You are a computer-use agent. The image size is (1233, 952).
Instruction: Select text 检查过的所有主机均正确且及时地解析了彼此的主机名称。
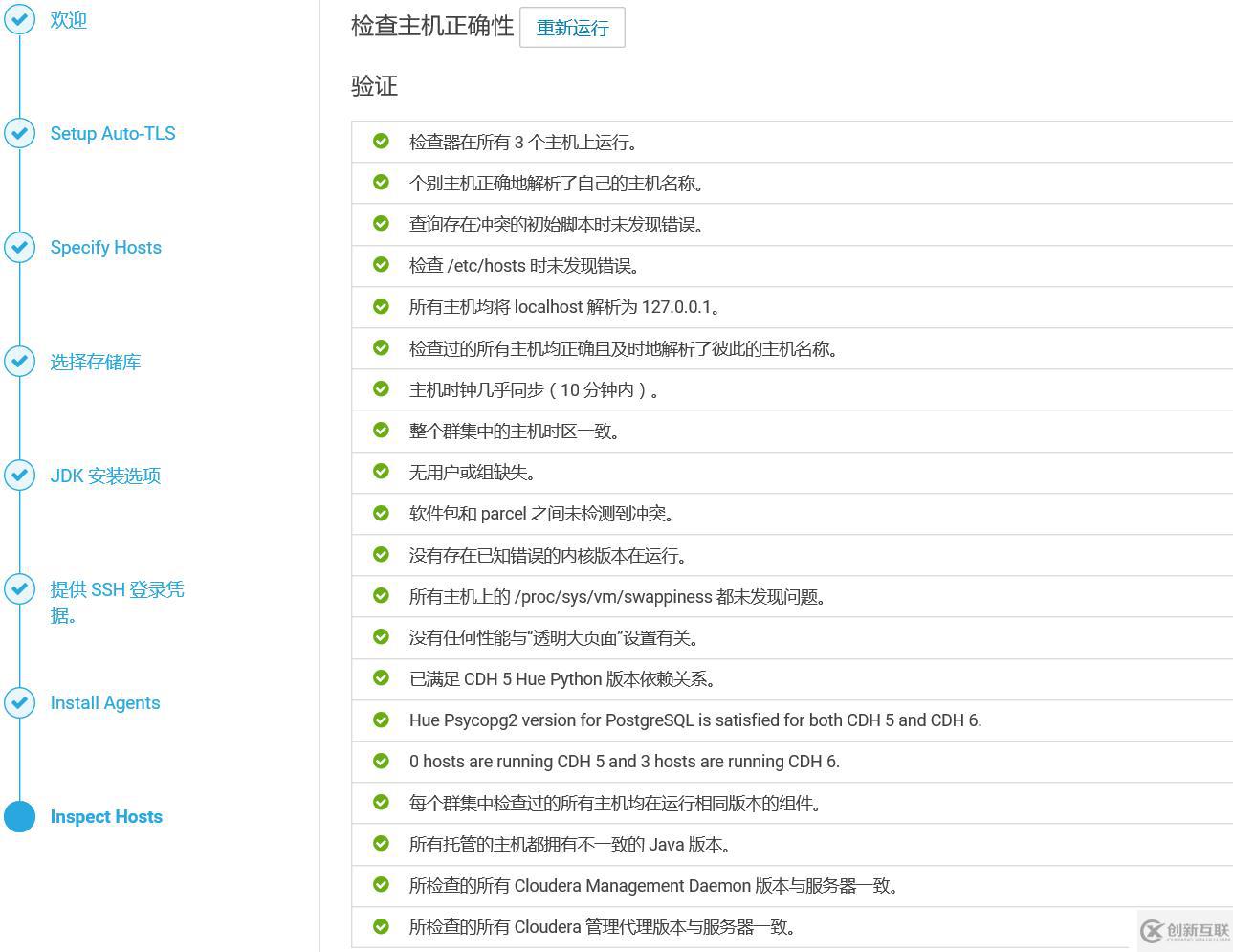624,349
